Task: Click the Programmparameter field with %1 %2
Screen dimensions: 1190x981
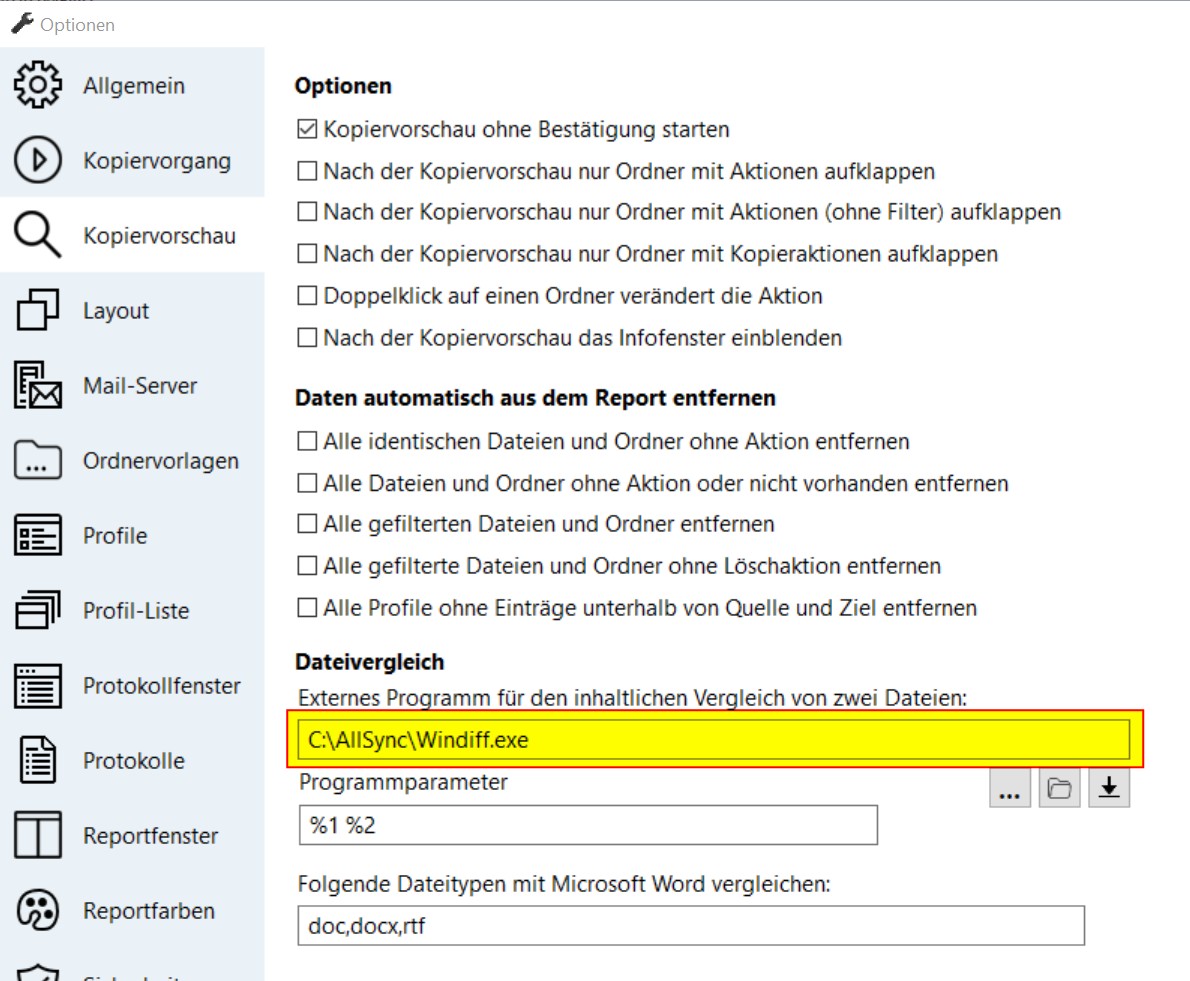Action: 588,826
